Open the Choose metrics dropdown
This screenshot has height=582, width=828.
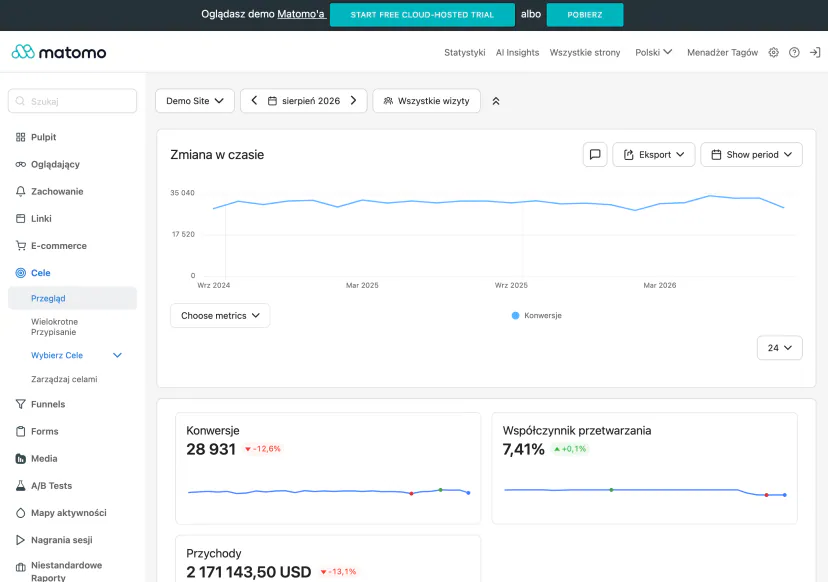click(x=220, y=315)
